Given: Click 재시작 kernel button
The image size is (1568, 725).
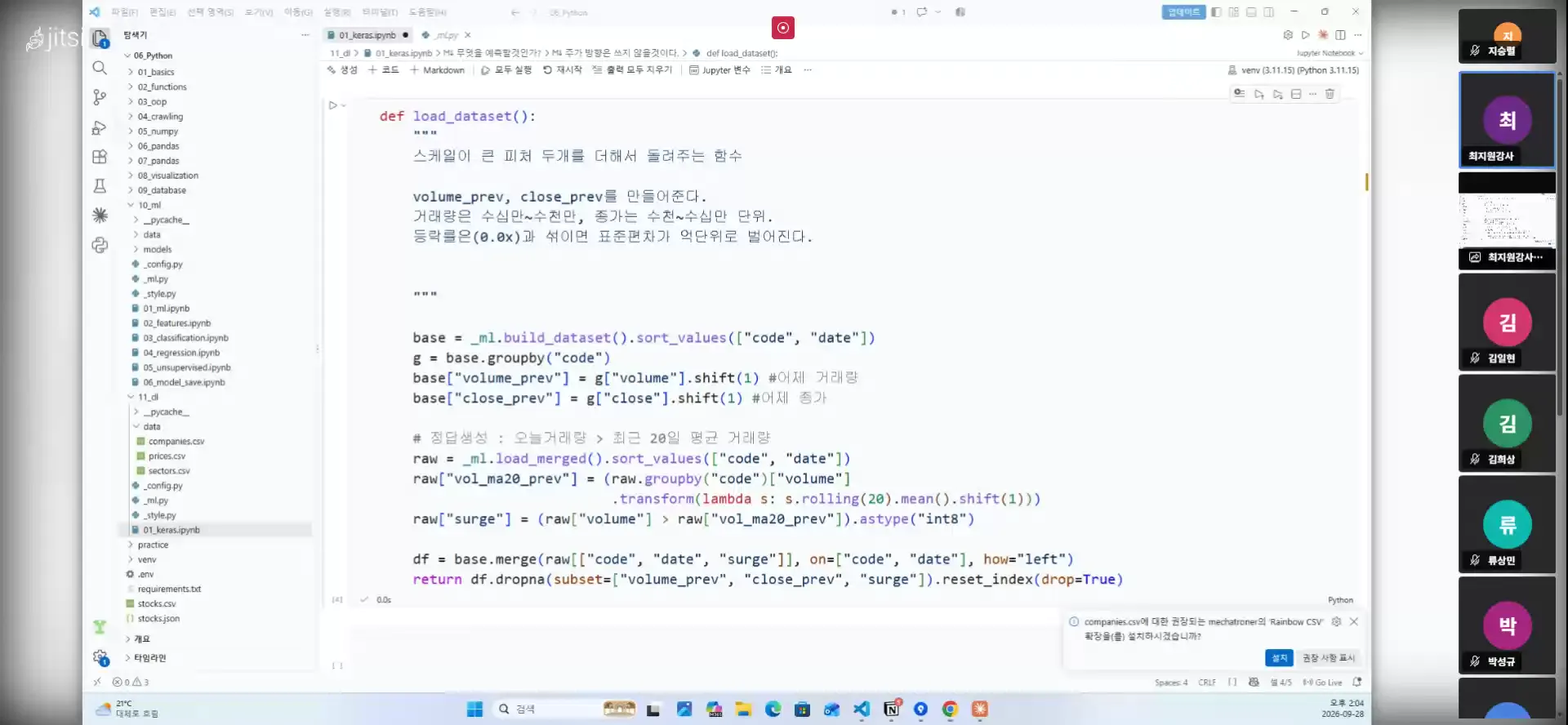Looking at the screenshot, I should click(x=563, y=70).
